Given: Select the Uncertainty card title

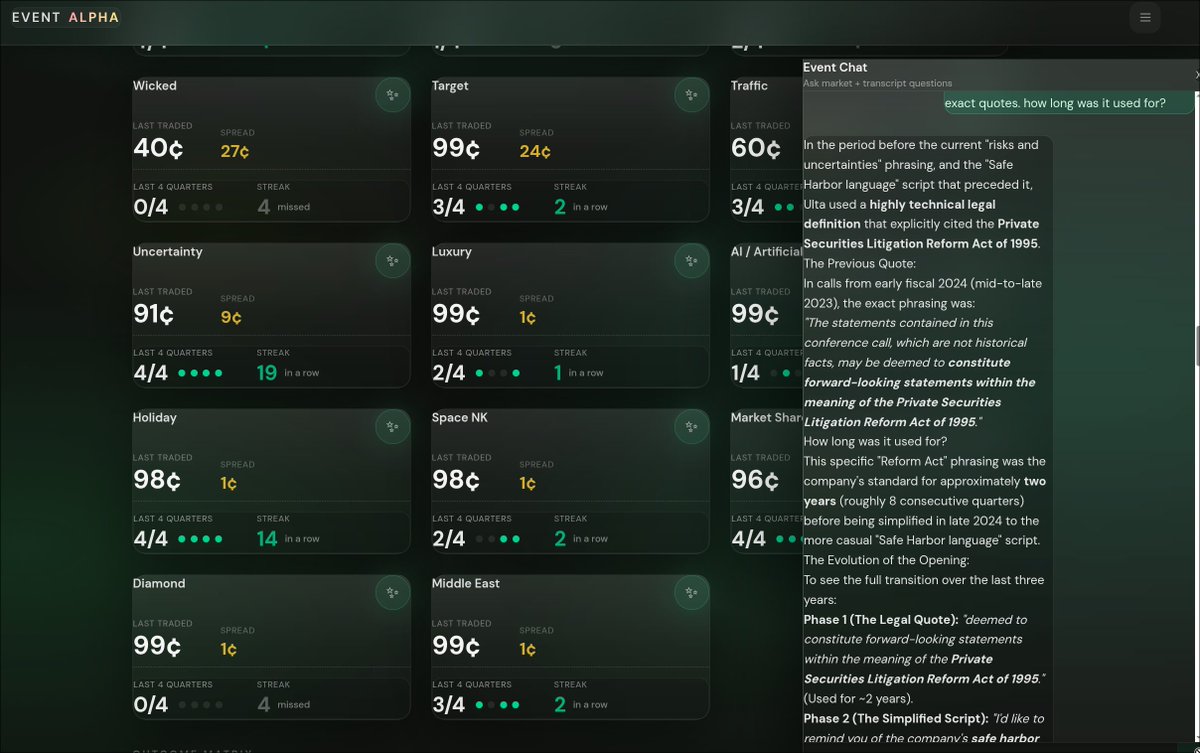Looking at the screenshot, I should [168, 252].
